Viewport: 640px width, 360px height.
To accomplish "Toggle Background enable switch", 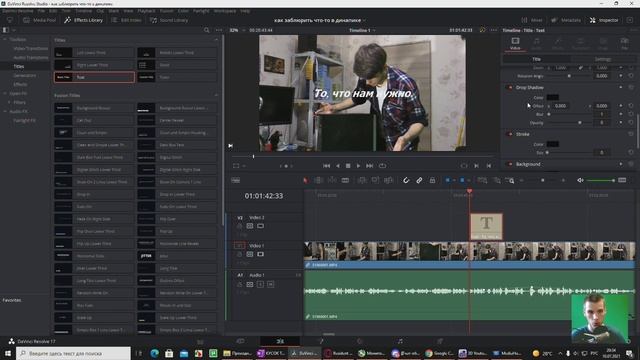I will (509, 164).
